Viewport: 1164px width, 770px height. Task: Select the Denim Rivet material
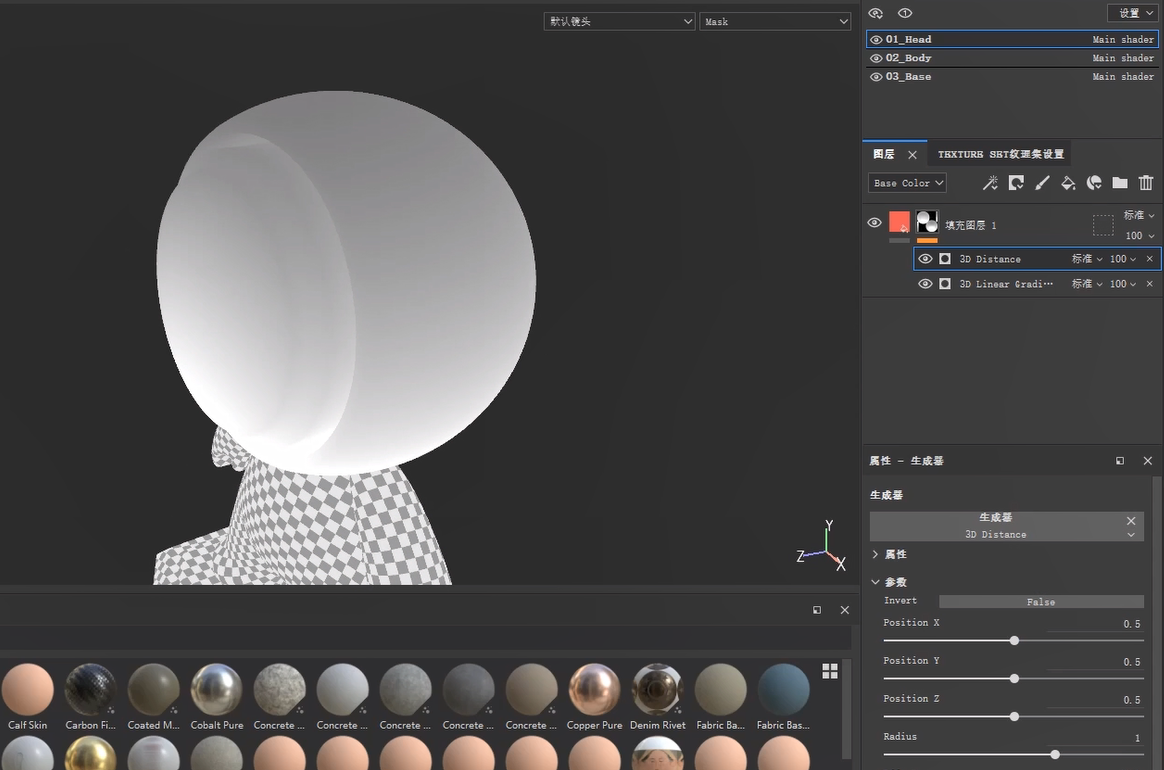[658, 697]
